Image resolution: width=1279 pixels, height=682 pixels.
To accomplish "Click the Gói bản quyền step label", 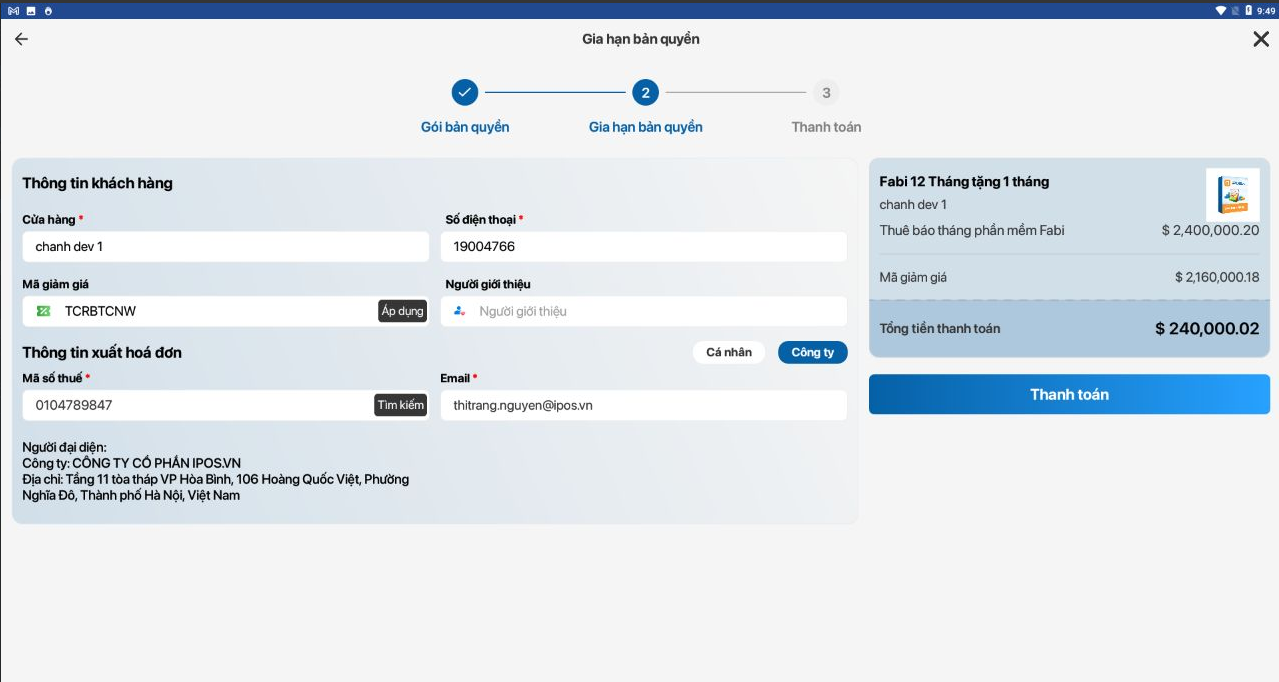I will coord(465,127).
